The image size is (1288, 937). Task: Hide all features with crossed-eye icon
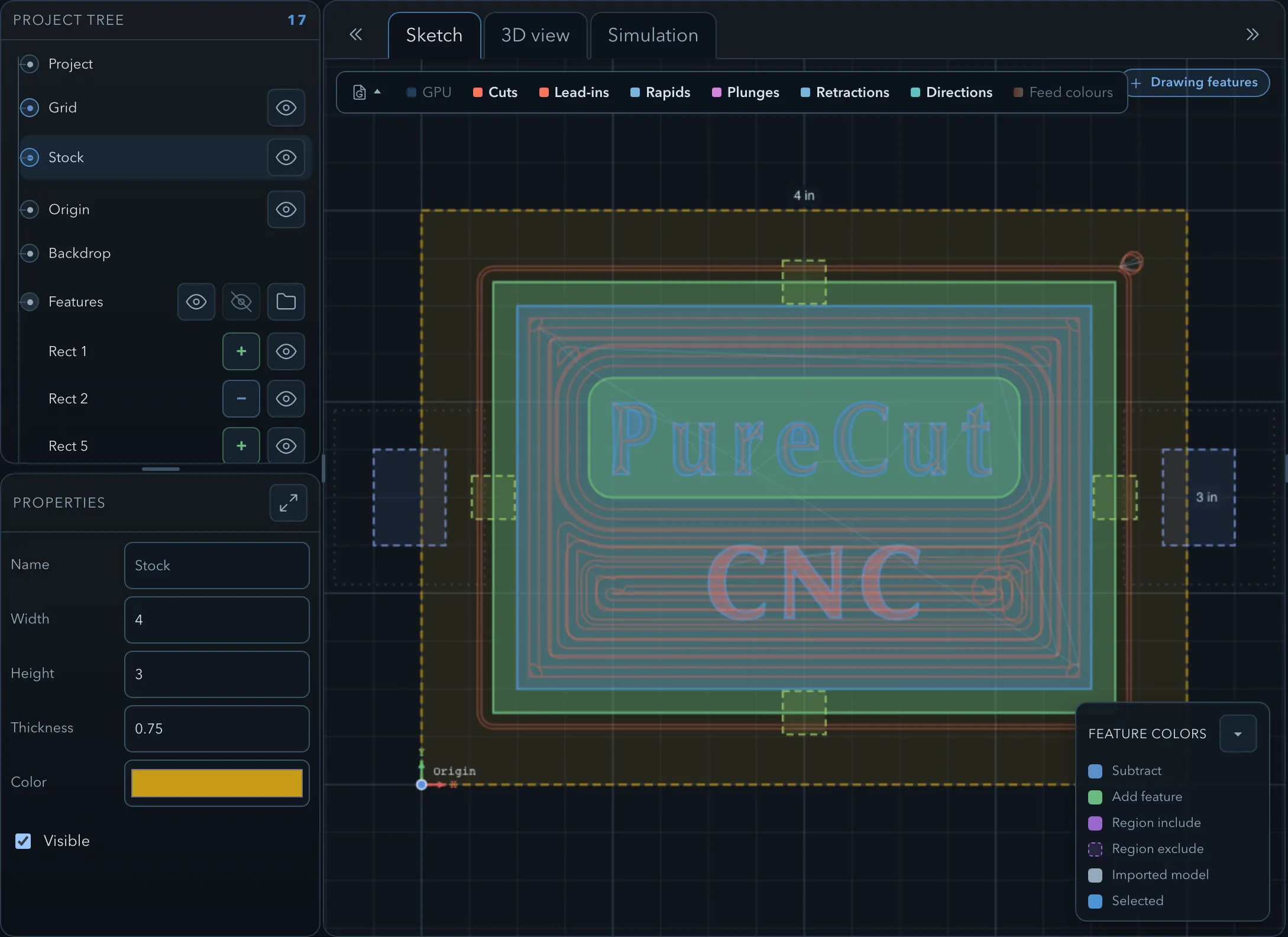(x=241, y=302)
